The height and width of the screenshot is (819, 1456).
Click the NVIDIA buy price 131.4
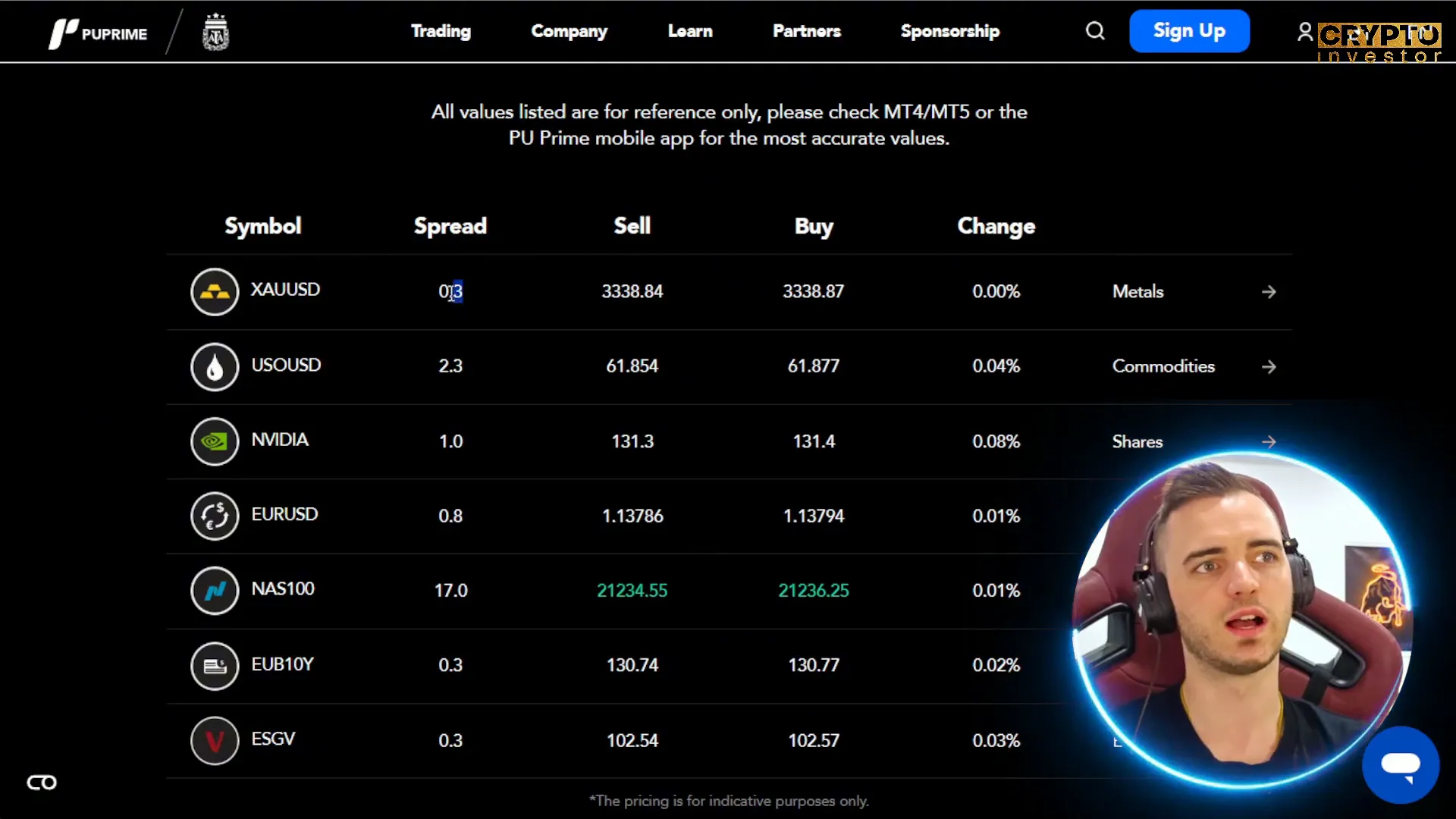coord(814,441)
